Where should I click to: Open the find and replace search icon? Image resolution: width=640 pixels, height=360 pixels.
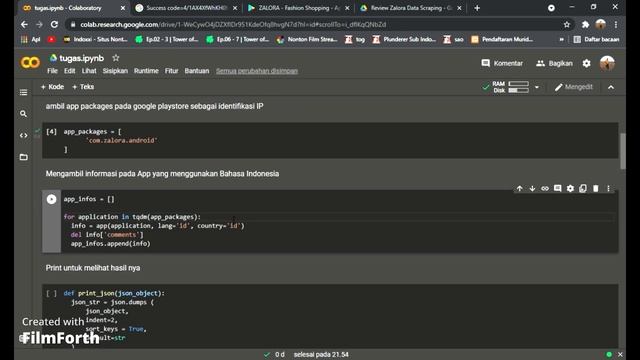coord(24,114)
